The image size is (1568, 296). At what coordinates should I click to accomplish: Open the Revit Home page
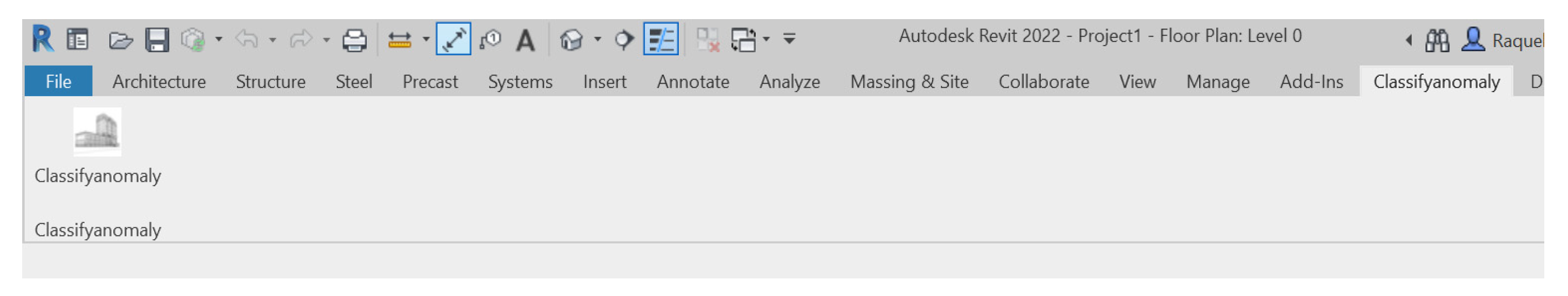click(77, 40)
